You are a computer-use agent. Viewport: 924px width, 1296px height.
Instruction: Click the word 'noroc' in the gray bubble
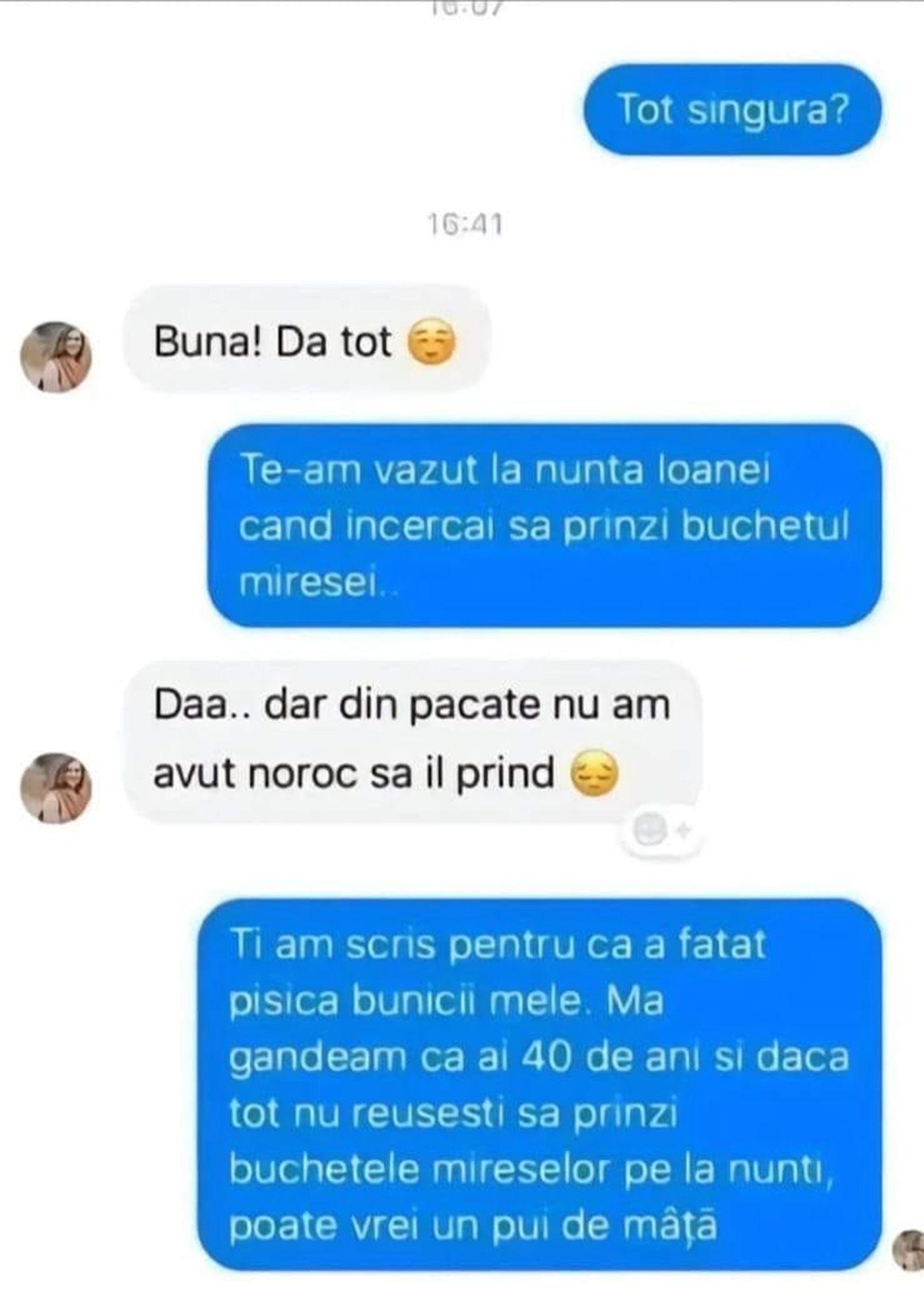click(303, 773)
